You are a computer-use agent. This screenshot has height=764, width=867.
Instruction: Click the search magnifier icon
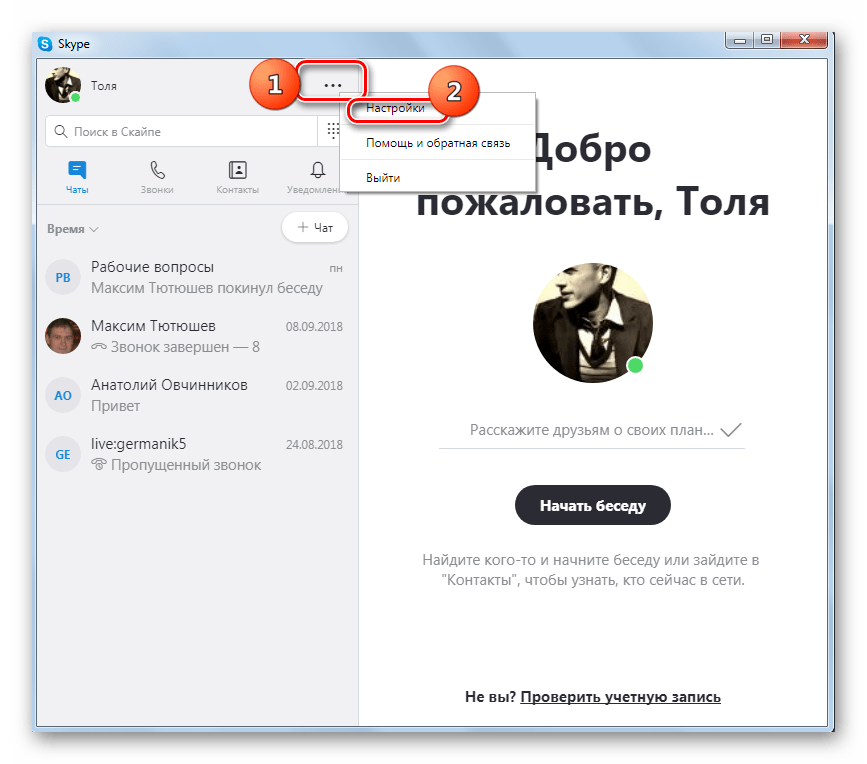[x=61, y=132]
